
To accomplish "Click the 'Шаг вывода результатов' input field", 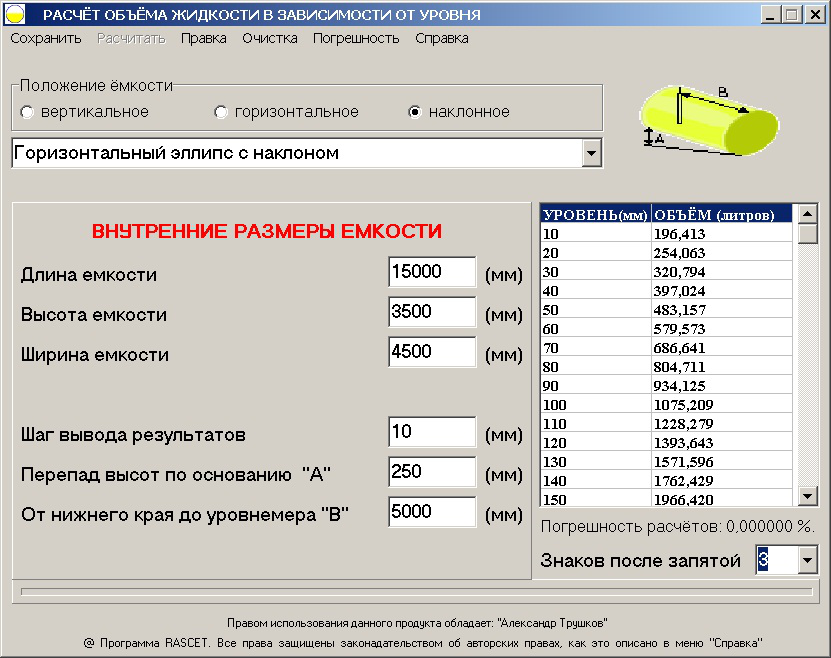I will coord(432,431).
